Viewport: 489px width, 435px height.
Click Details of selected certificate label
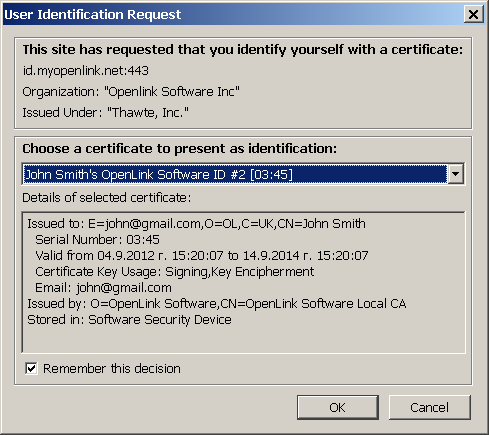click(x=107, y=198)
